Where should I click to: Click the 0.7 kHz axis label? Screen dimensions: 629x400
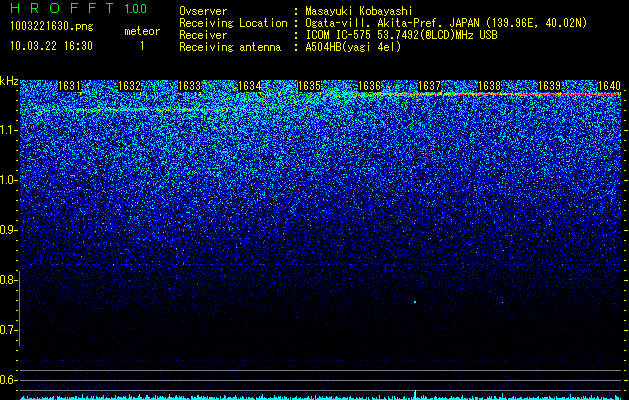coord(7,330)
